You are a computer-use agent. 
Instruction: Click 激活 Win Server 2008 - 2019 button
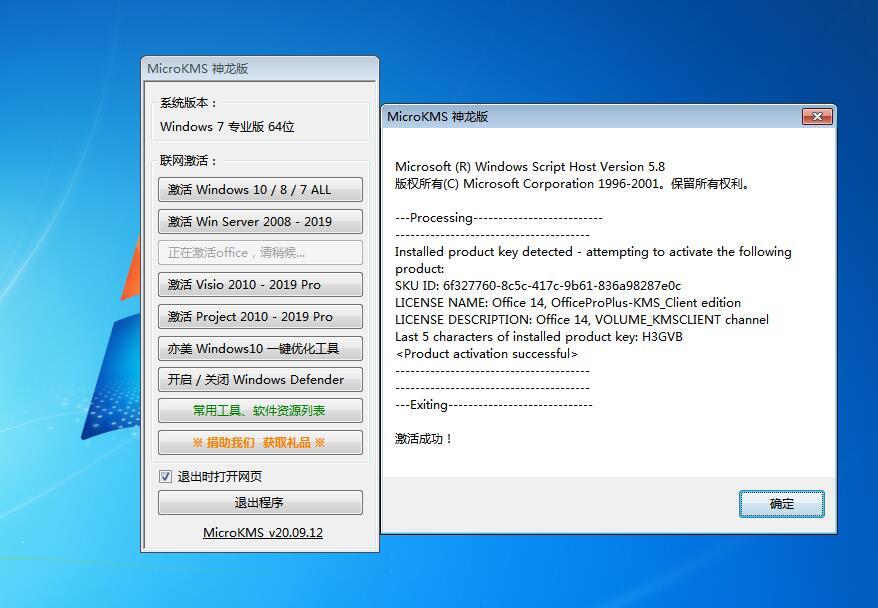(260, 222)
